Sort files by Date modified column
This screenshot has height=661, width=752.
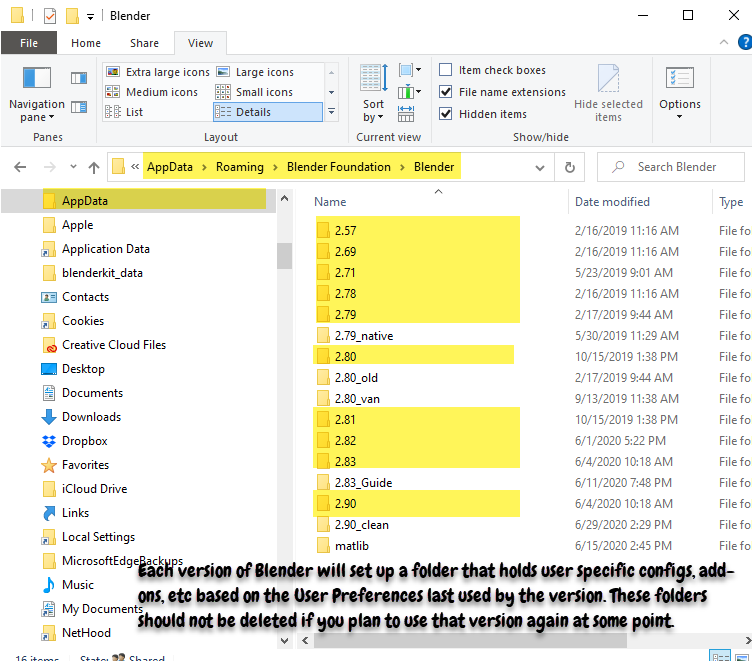(612, 202)
